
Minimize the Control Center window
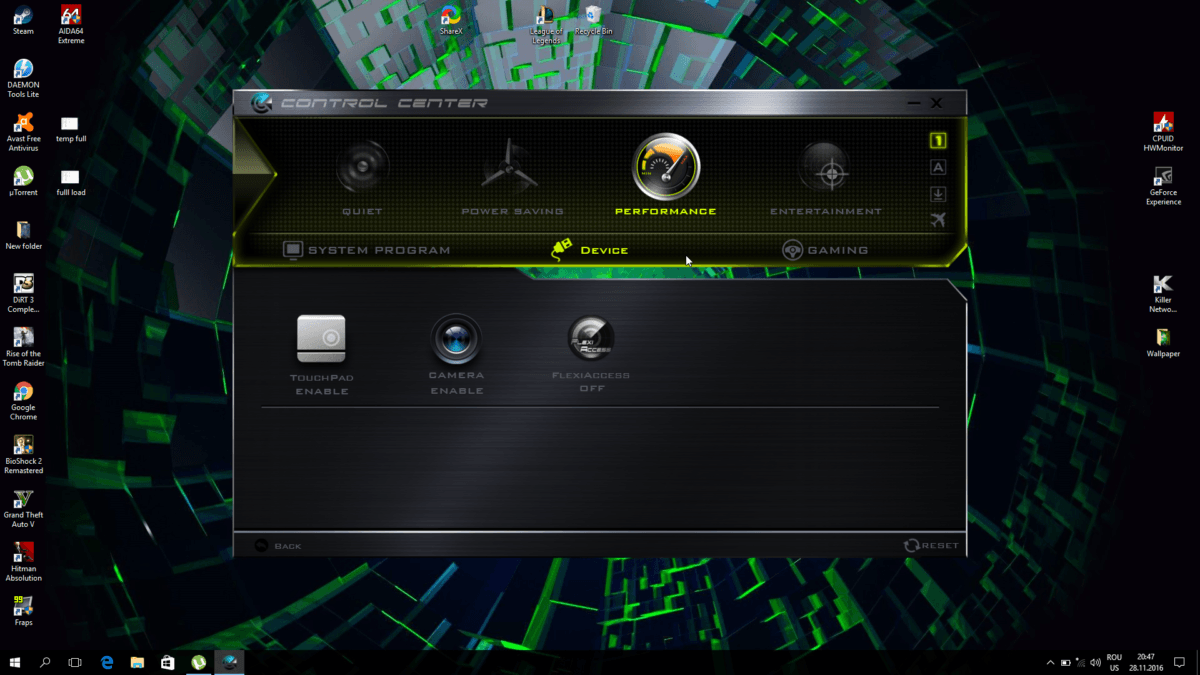tap(914, 103)
